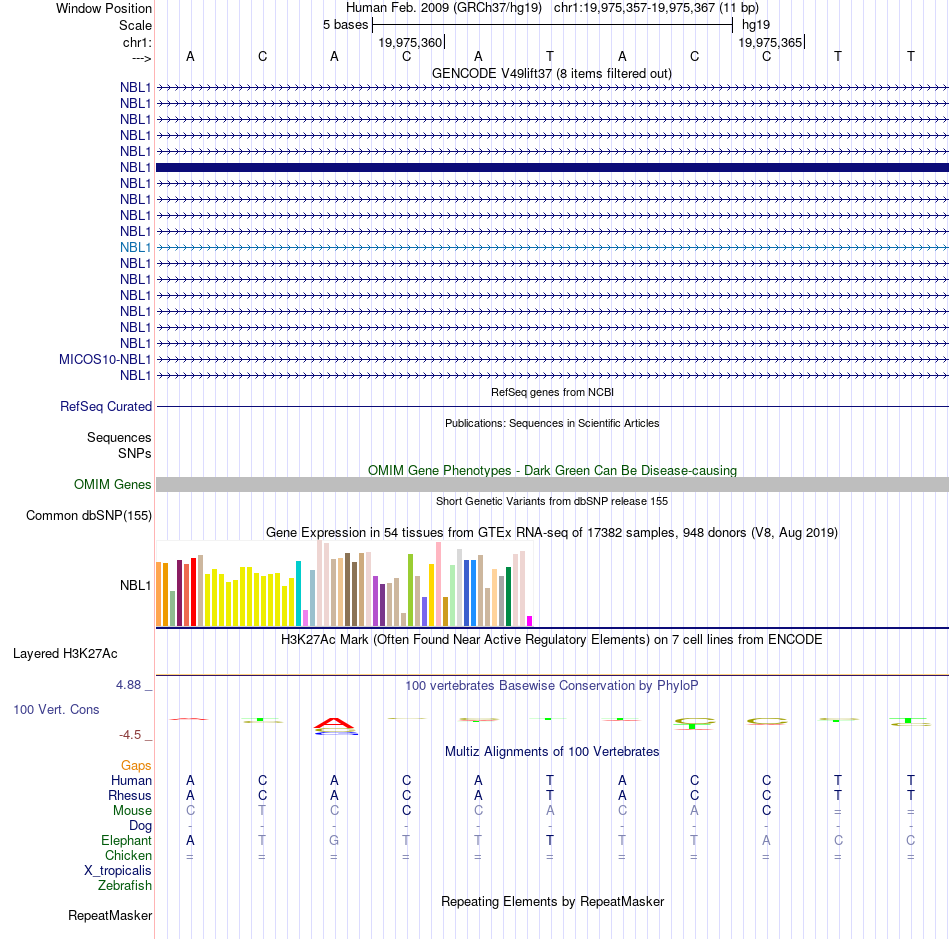Click the Chicken alignment row label

coord(128,855)
